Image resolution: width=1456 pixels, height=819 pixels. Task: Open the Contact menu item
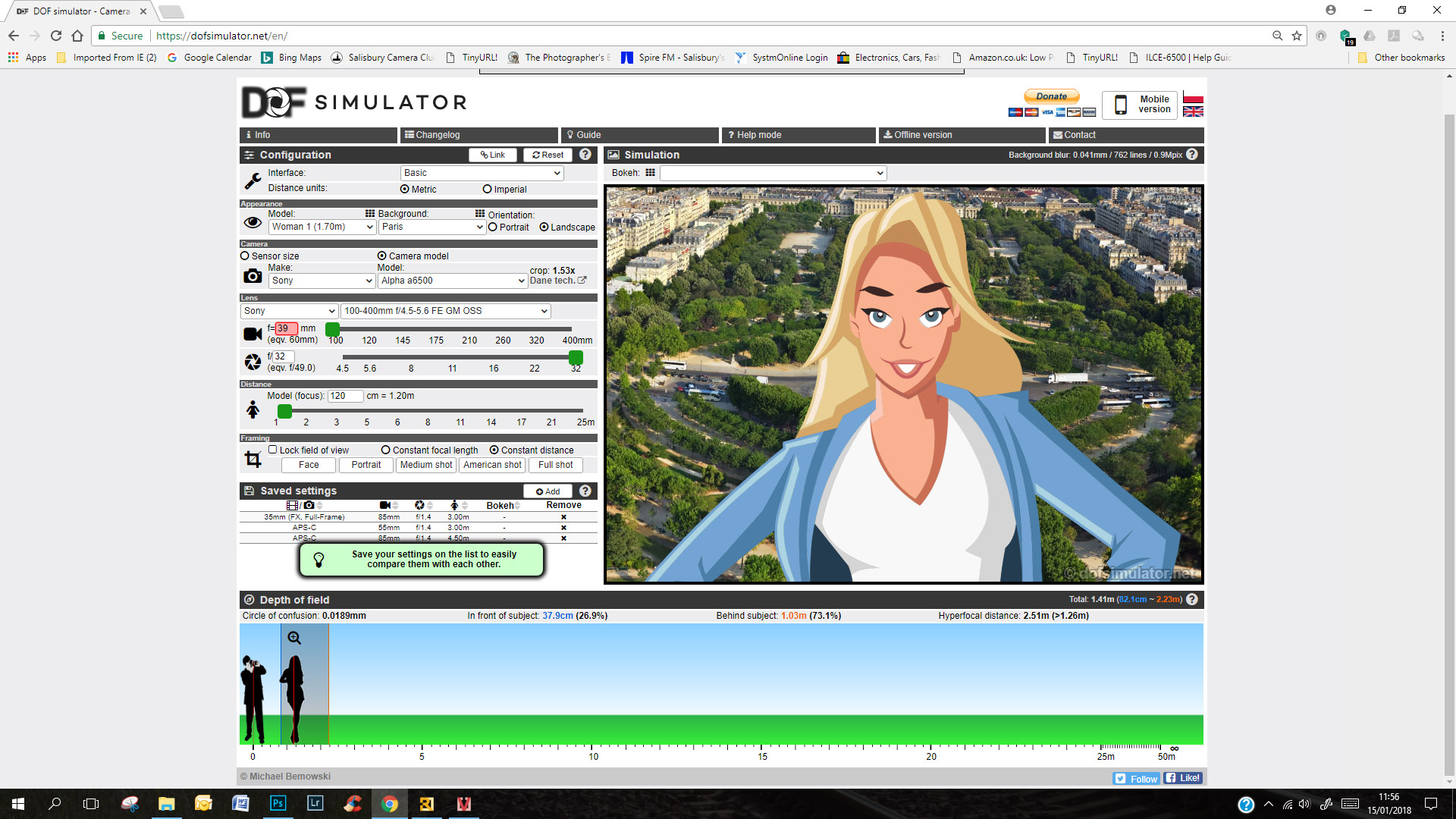(1126, 135)
